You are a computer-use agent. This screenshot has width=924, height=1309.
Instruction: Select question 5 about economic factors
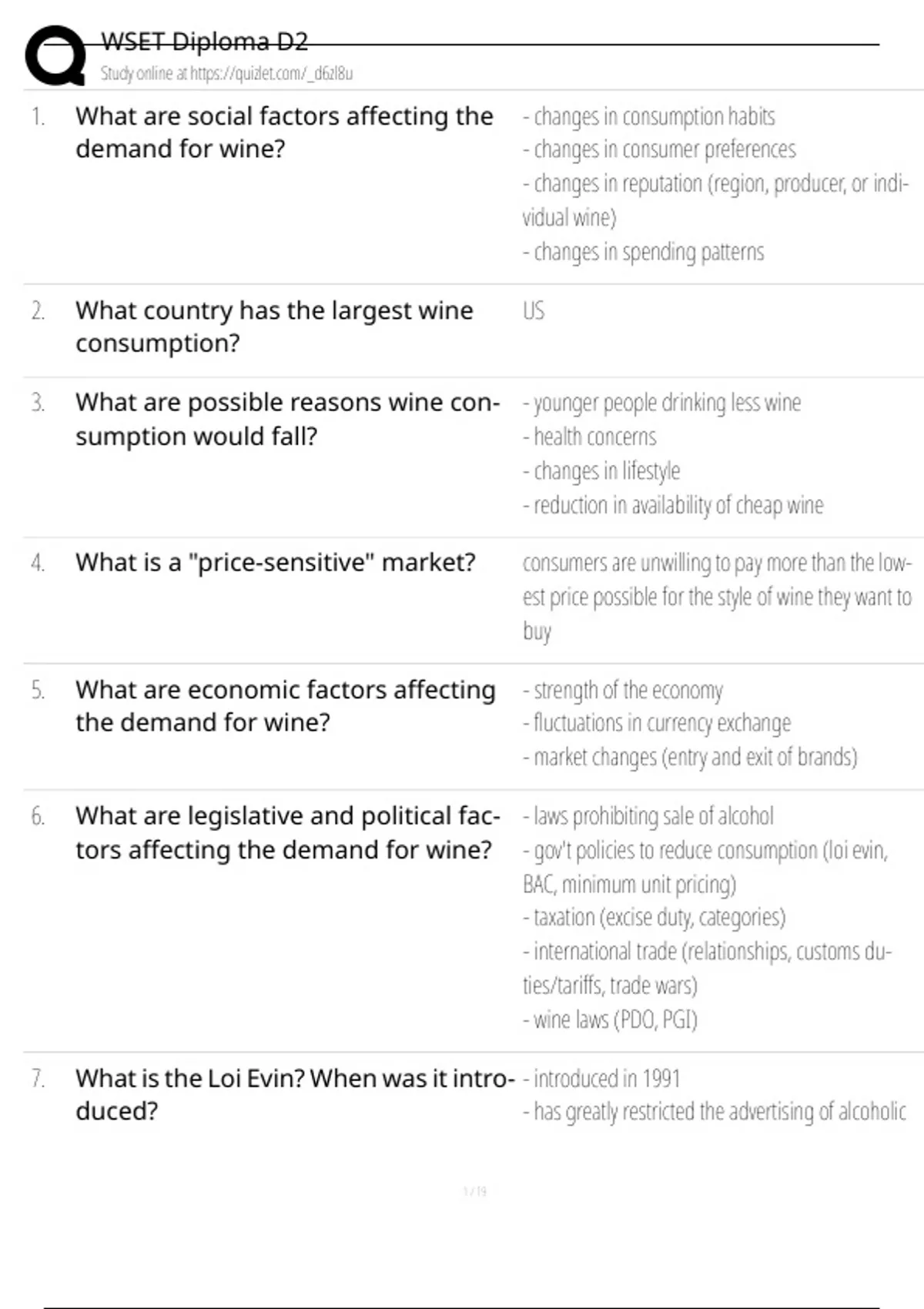click(x=285, y=706)
